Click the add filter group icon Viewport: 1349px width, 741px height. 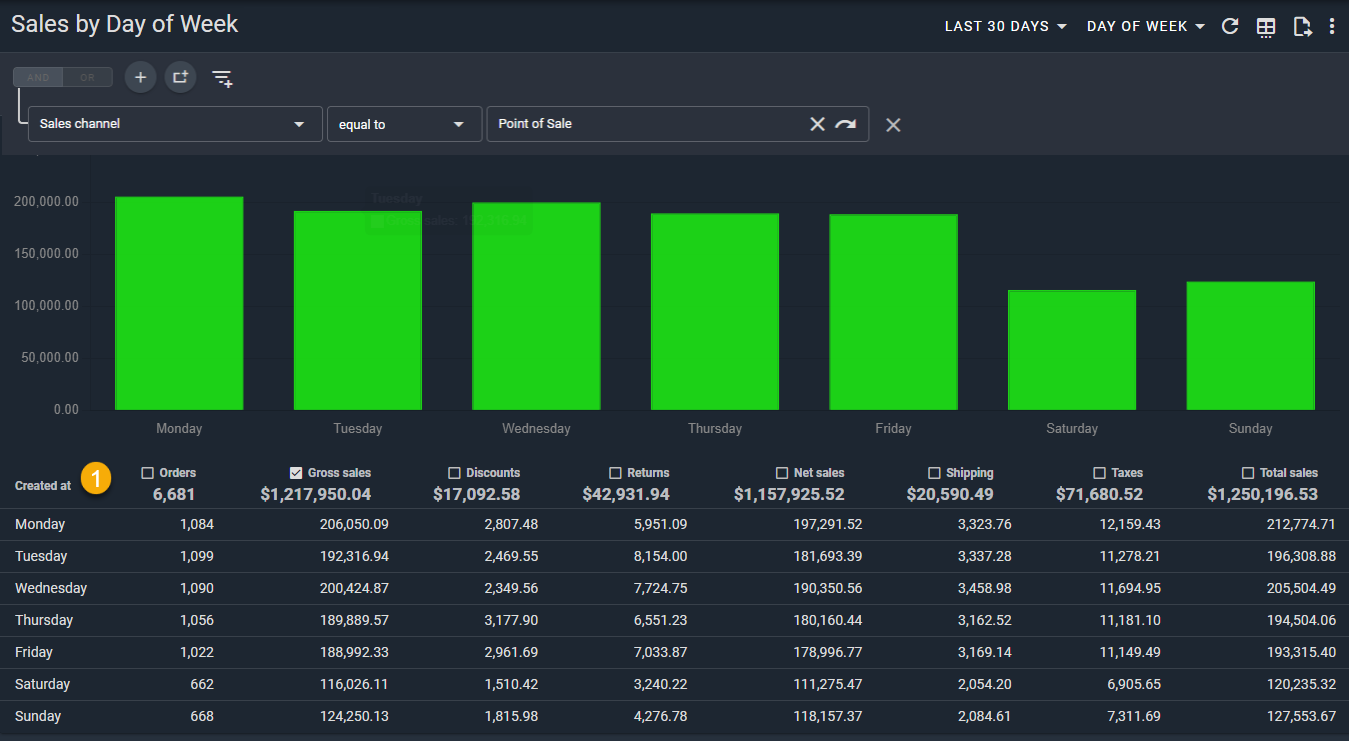(180, 77)
